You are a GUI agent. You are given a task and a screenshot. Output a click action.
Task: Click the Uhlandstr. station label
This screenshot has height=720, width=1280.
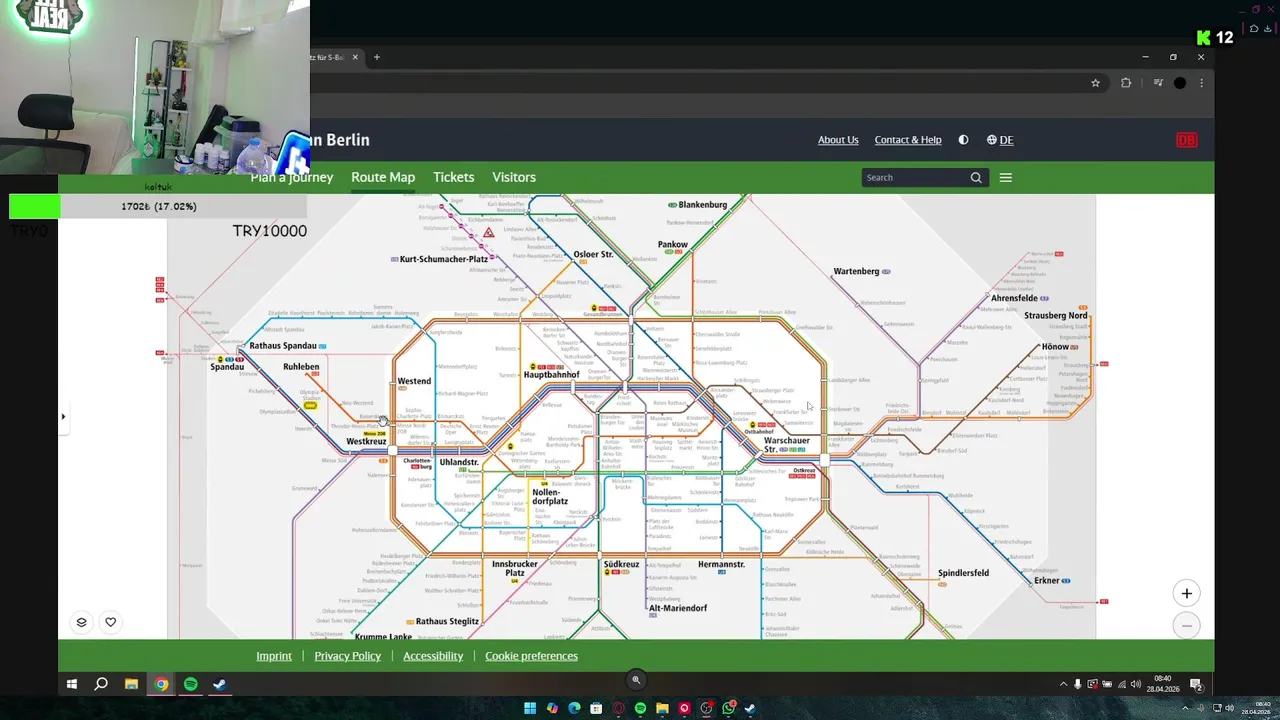coord(459,462)
